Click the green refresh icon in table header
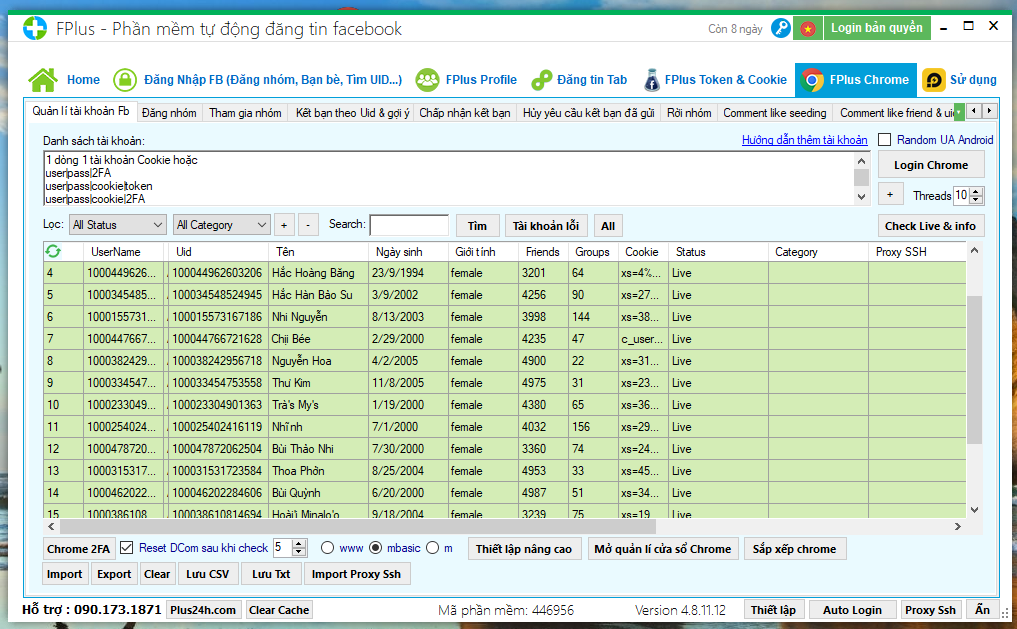 pyautogui.click(x=53, y=251)
